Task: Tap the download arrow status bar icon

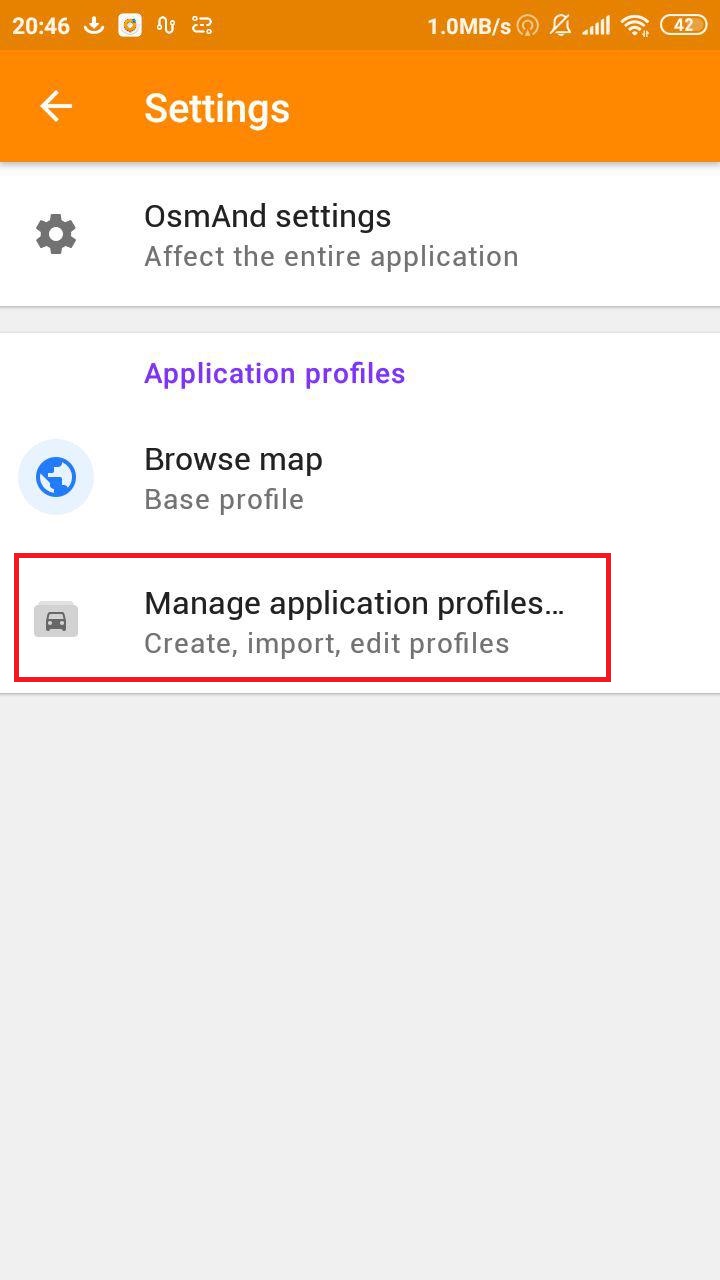Action: pyautogui.click(x=94, y=25)
